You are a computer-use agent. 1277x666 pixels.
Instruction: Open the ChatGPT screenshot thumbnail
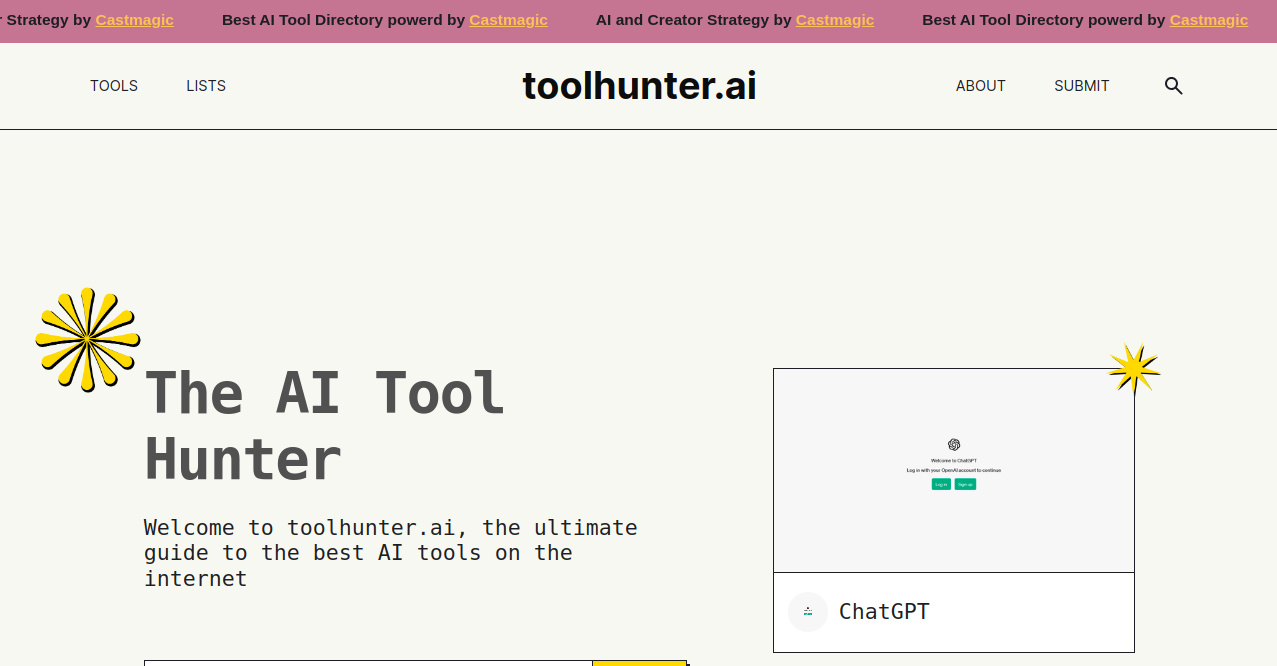[954, 470]
